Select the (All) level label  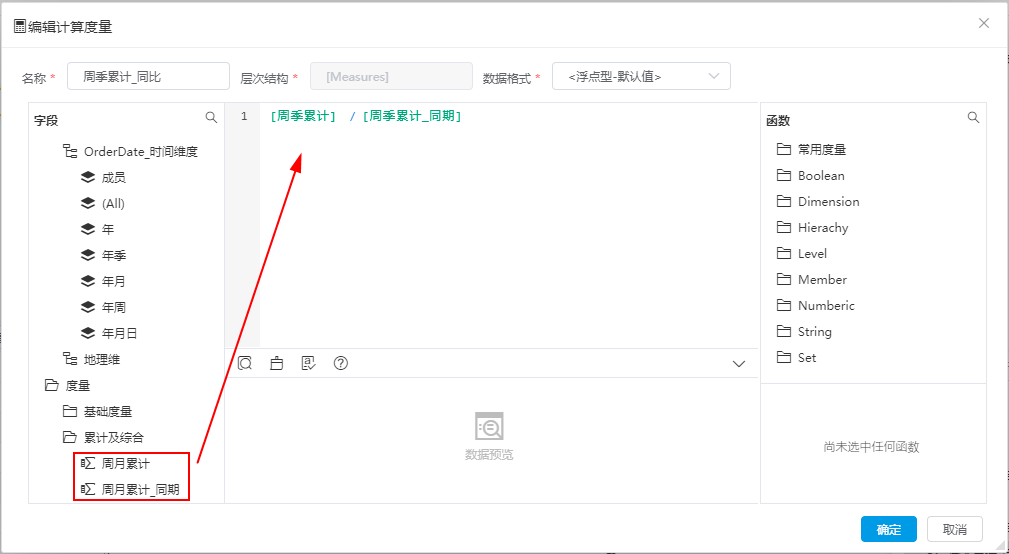[113, 203]
